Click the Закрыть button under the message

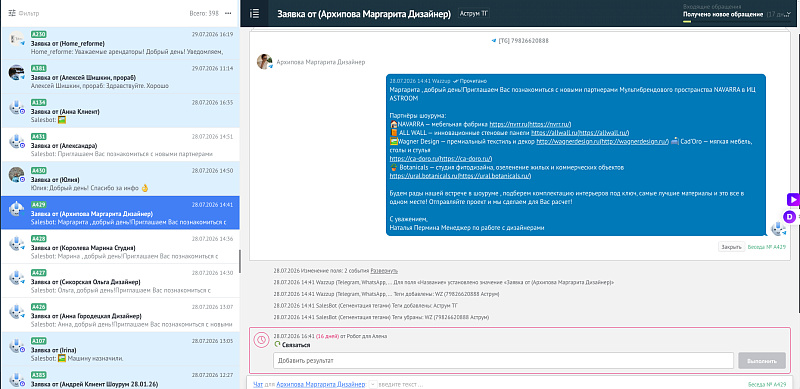731,247
